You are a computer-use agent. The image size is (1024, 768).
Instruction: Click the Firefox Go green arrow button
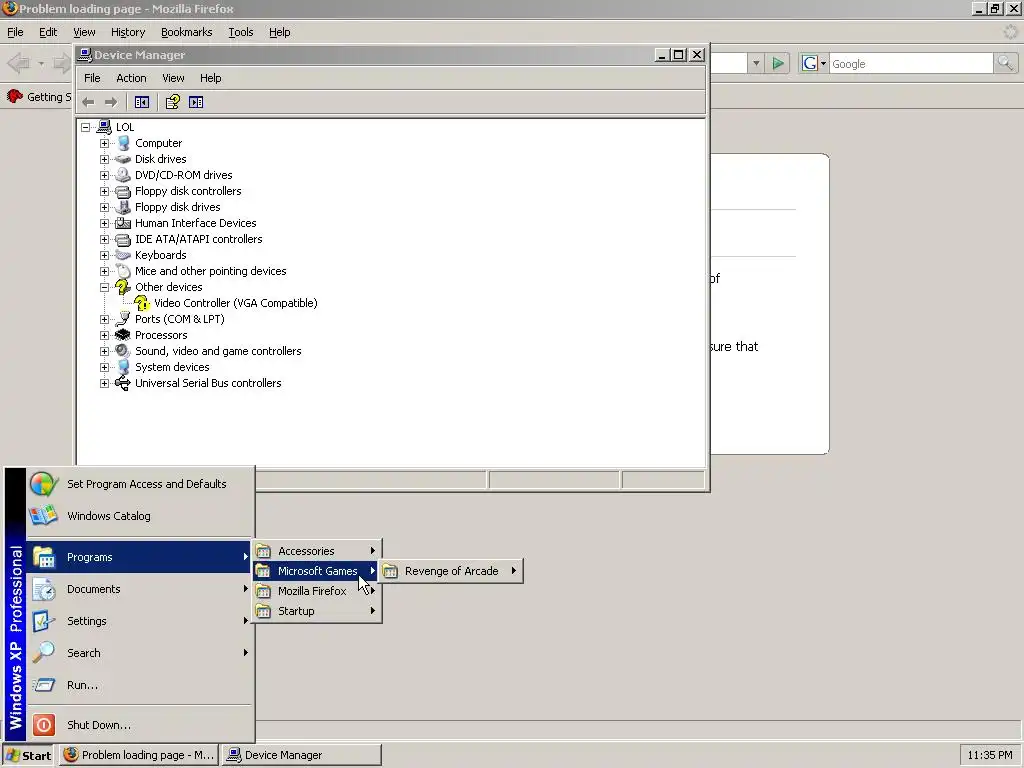[778, 63]
